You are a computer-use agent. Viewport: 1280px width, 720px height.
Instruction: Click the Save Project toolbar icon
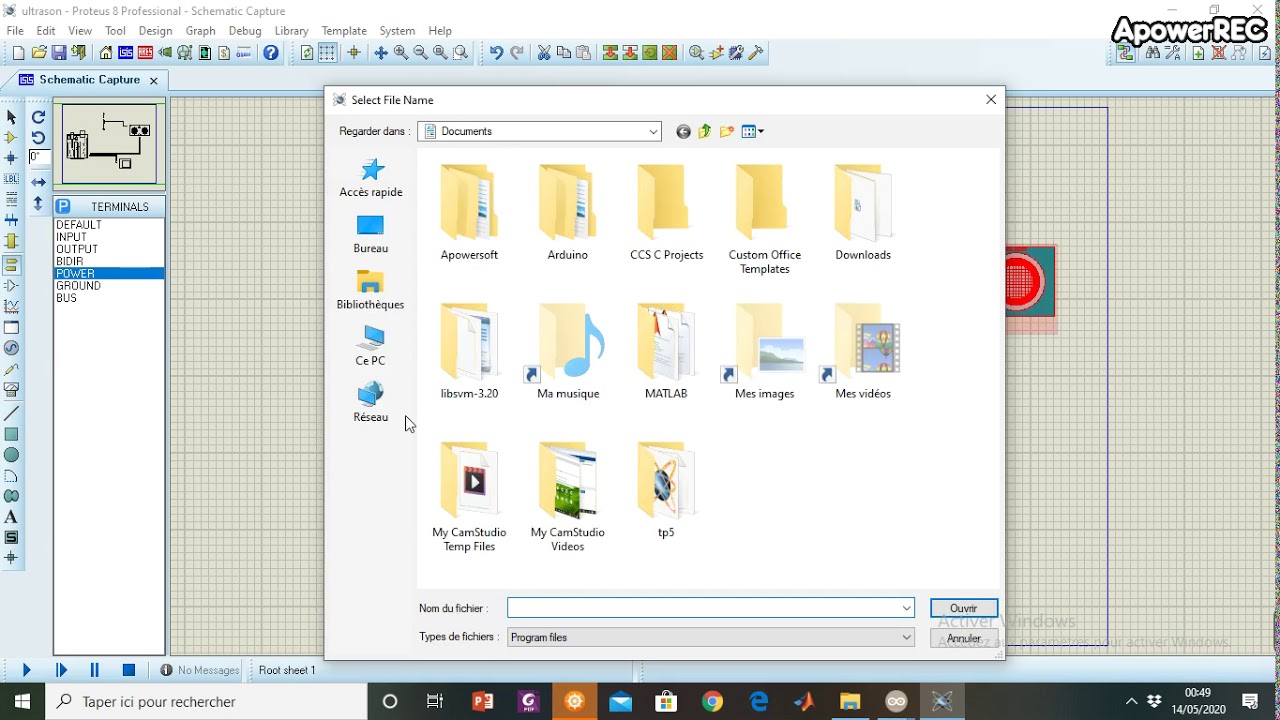point(59,53)
